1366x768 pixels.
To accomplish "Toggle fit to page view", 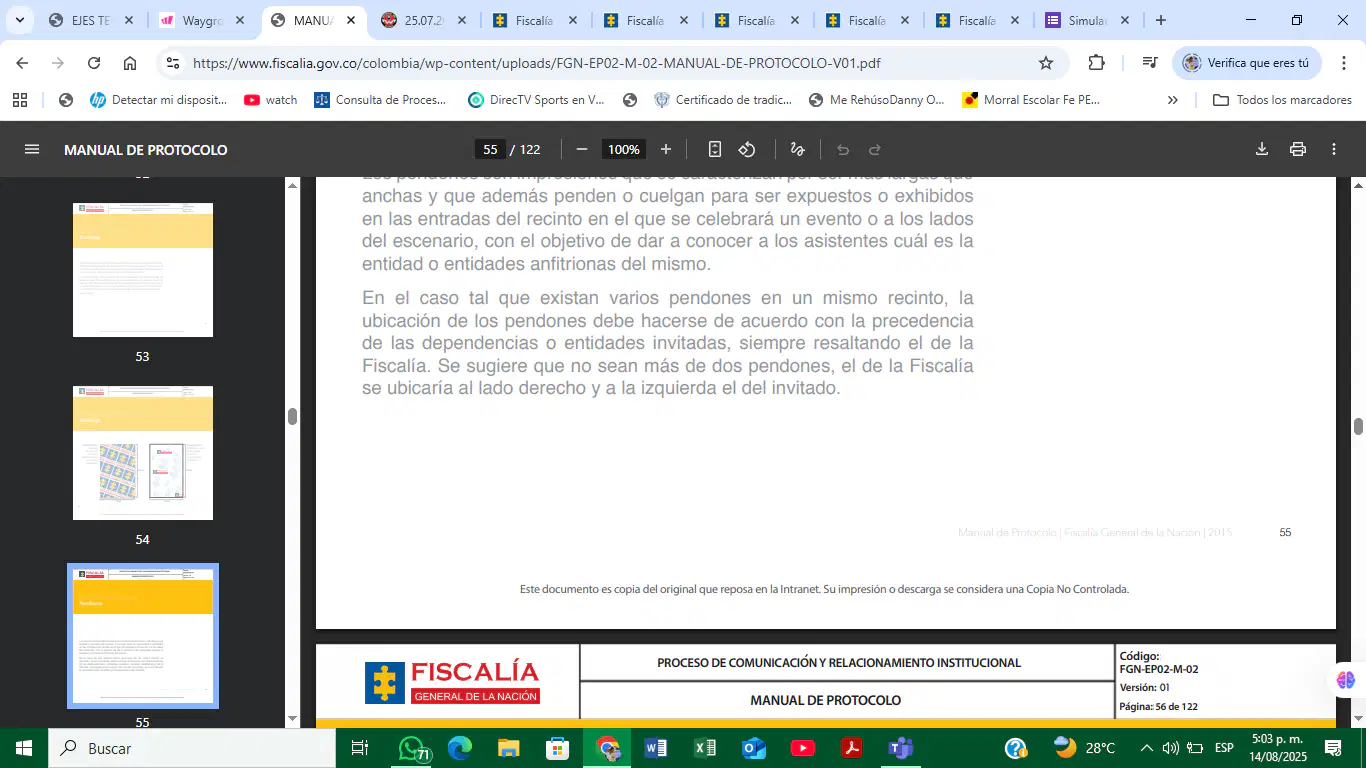I will click(x=715, y=150).
